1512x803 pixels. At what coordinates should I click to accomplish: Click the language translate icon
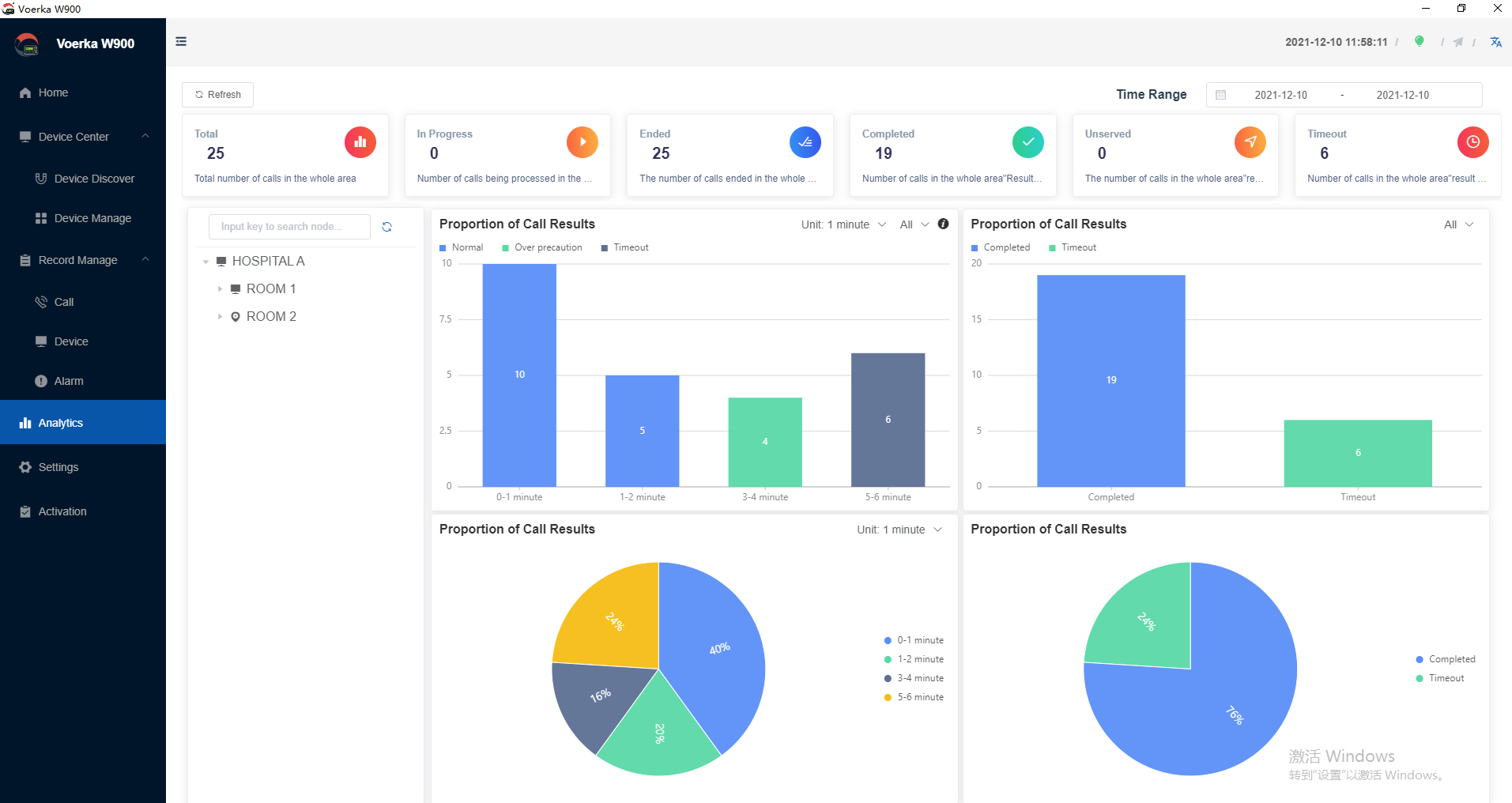coord(1495,42)
